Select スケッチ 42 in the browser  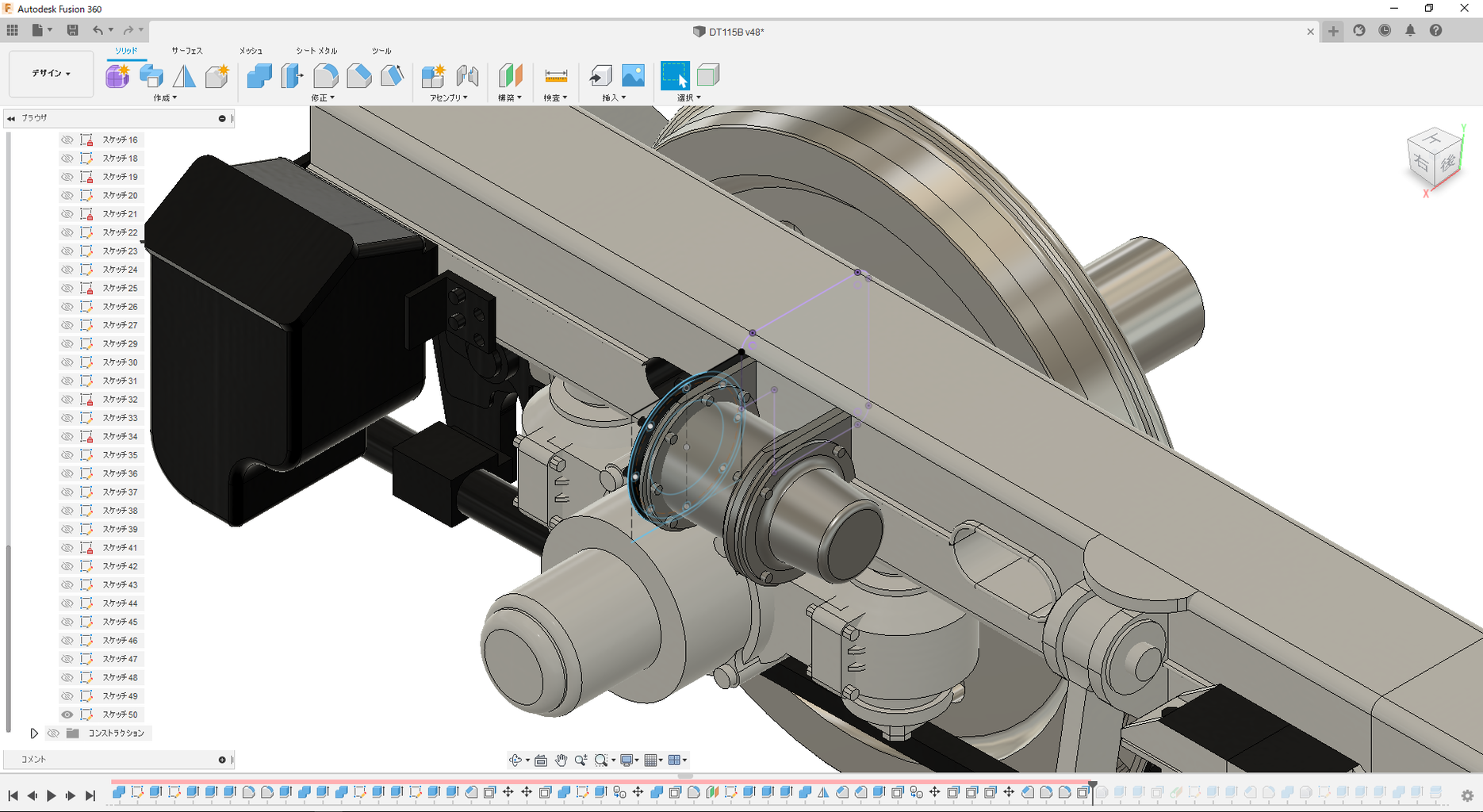coord(120,566)
